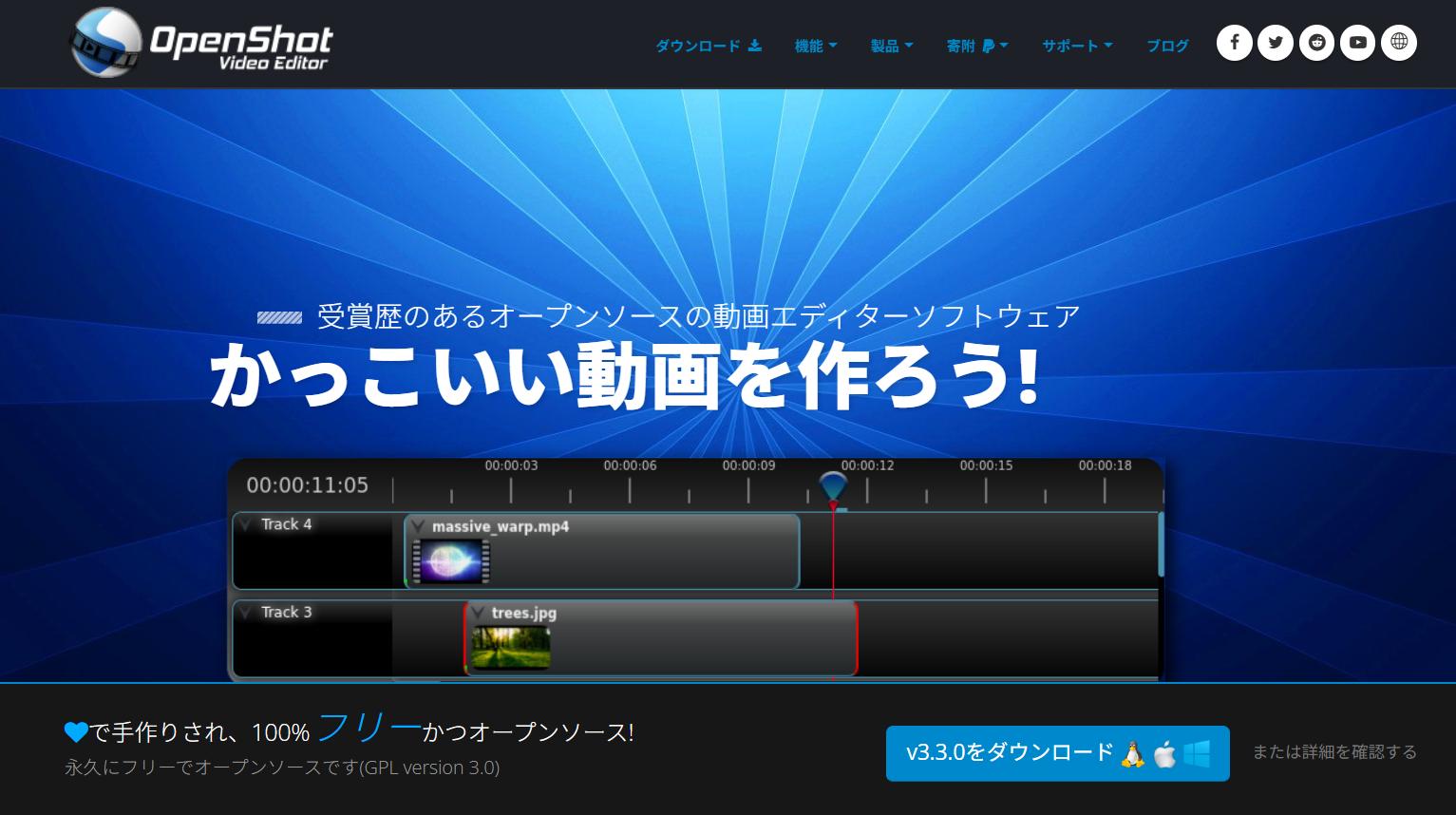Image resolution: width=1456 pixels, height=815 pixels.
Task: Click the 00:00:15 ruler label
Action: coord(986,465)
